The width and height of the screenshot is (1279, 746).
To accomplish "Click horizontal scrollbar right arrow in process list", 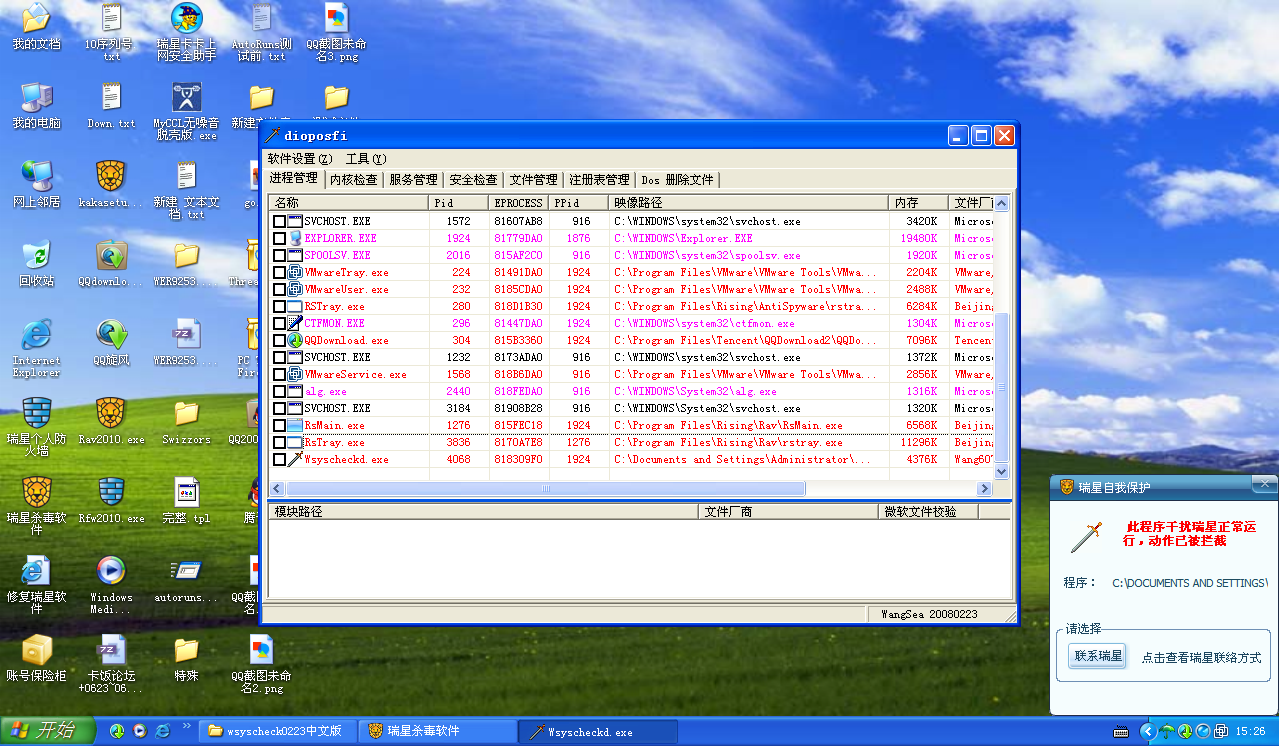I will point(984,489).
